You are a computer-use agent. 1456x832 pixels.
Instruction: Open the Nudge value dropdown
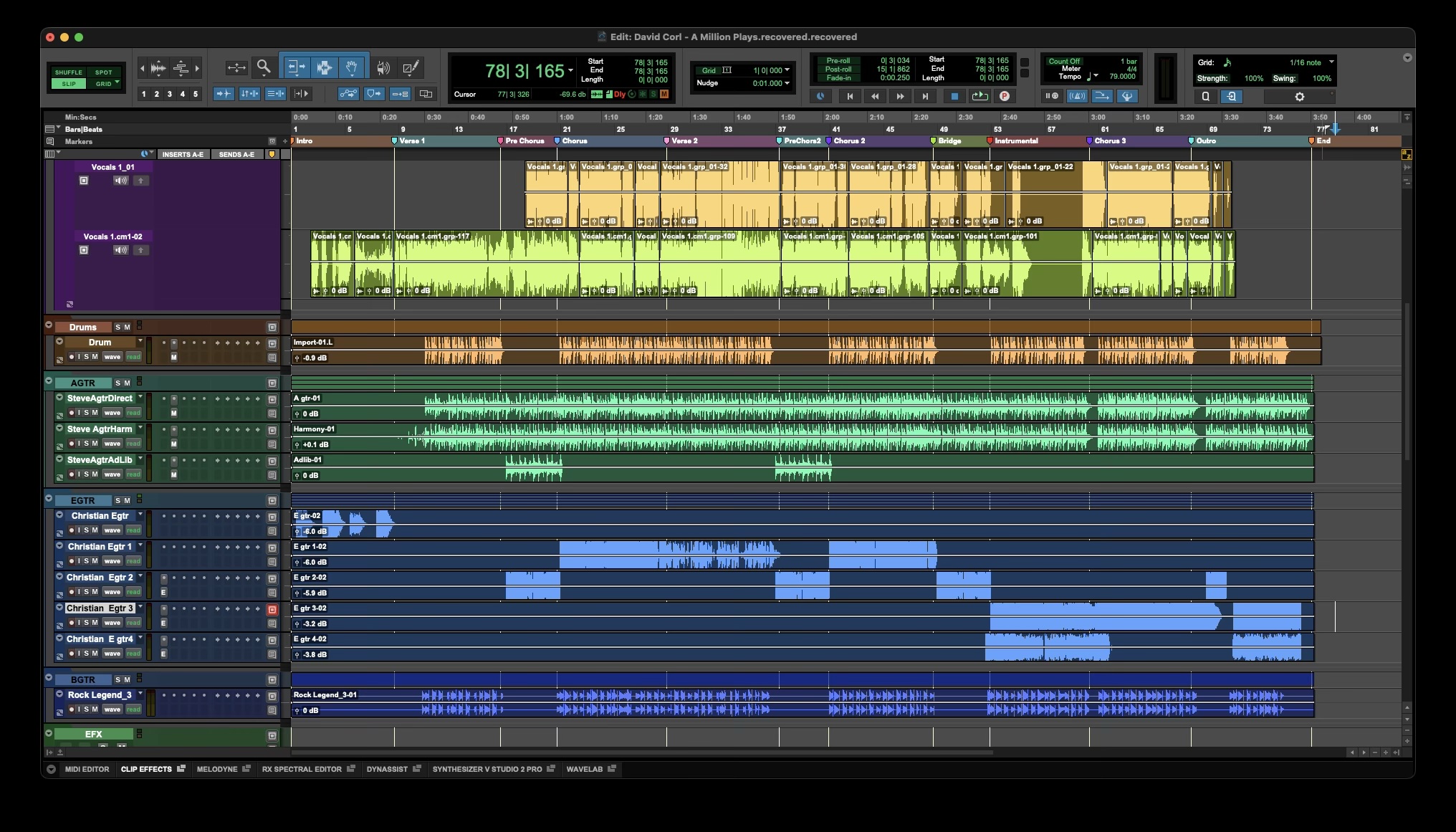[787, 83]
